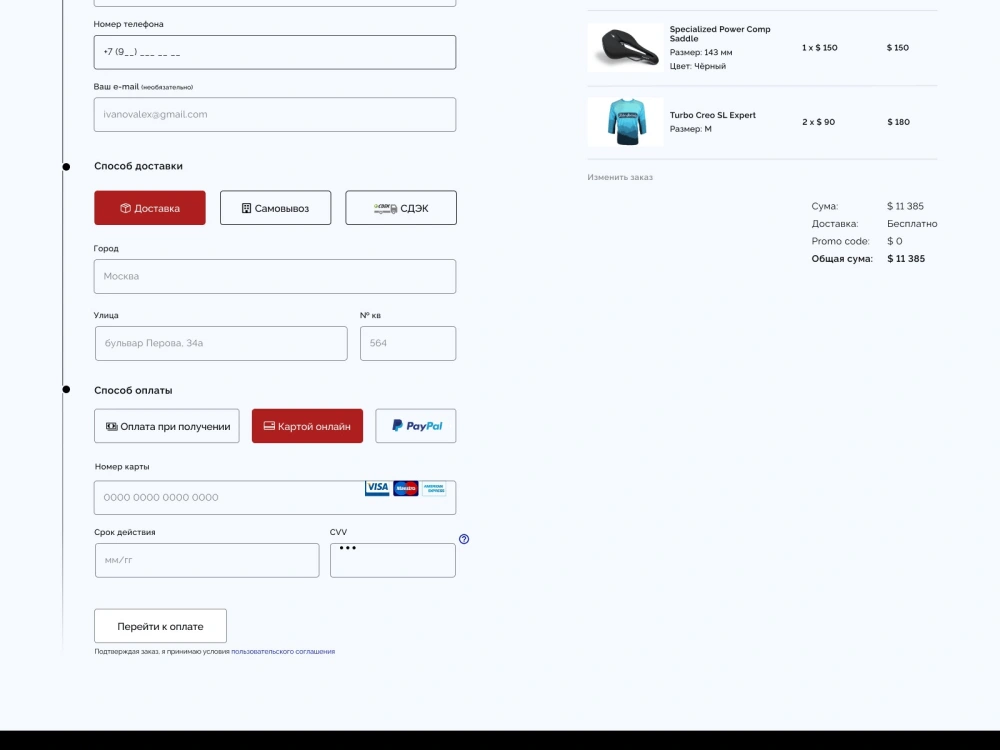The width and height of the screenshot is (1000, 750).
Task: Select Картой онлайн payment method
Action: 307,426
